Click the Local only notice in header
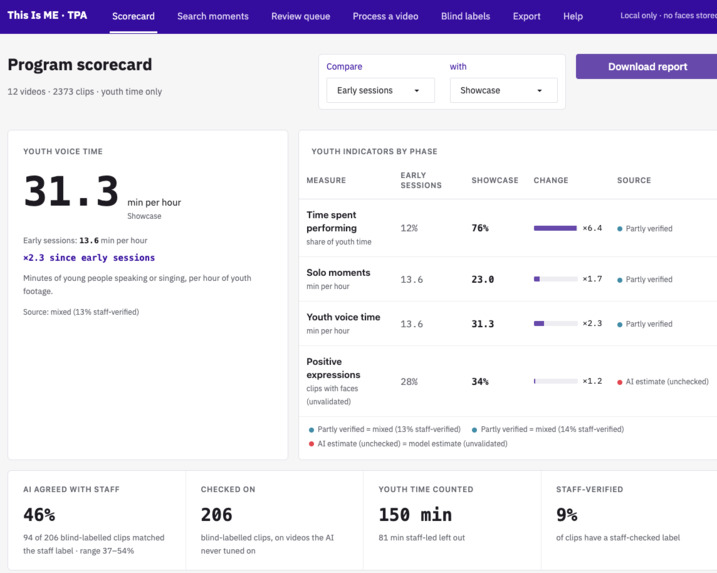Viewport: 717px width, 573px height. (x=668, y=16)
